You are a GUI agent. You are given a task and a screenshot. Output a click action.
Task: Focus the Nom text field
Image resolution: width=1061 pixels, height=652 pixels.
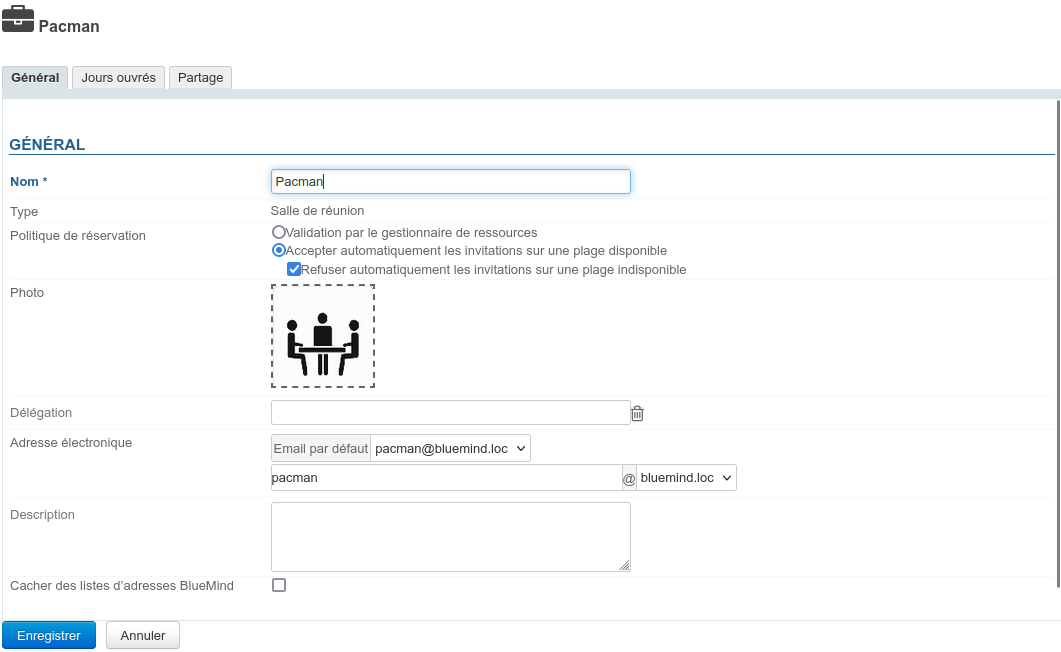pos(450,182)
